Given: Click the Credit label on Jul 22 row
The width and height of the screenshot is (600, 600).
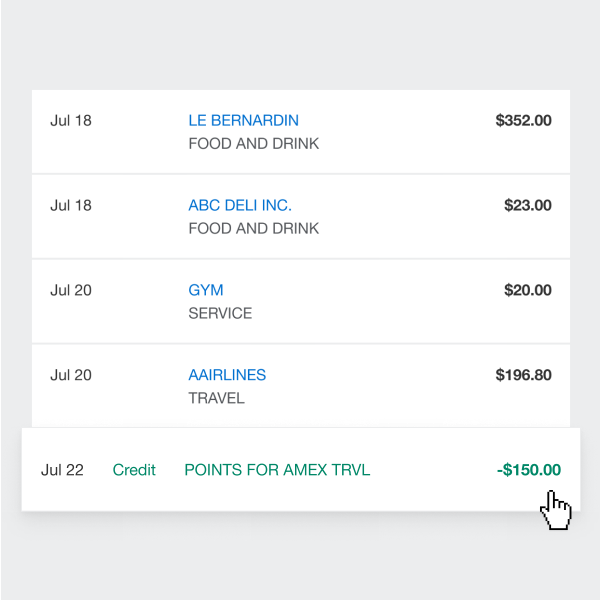Looking at the screenshot, I should [x=134, y=470].
